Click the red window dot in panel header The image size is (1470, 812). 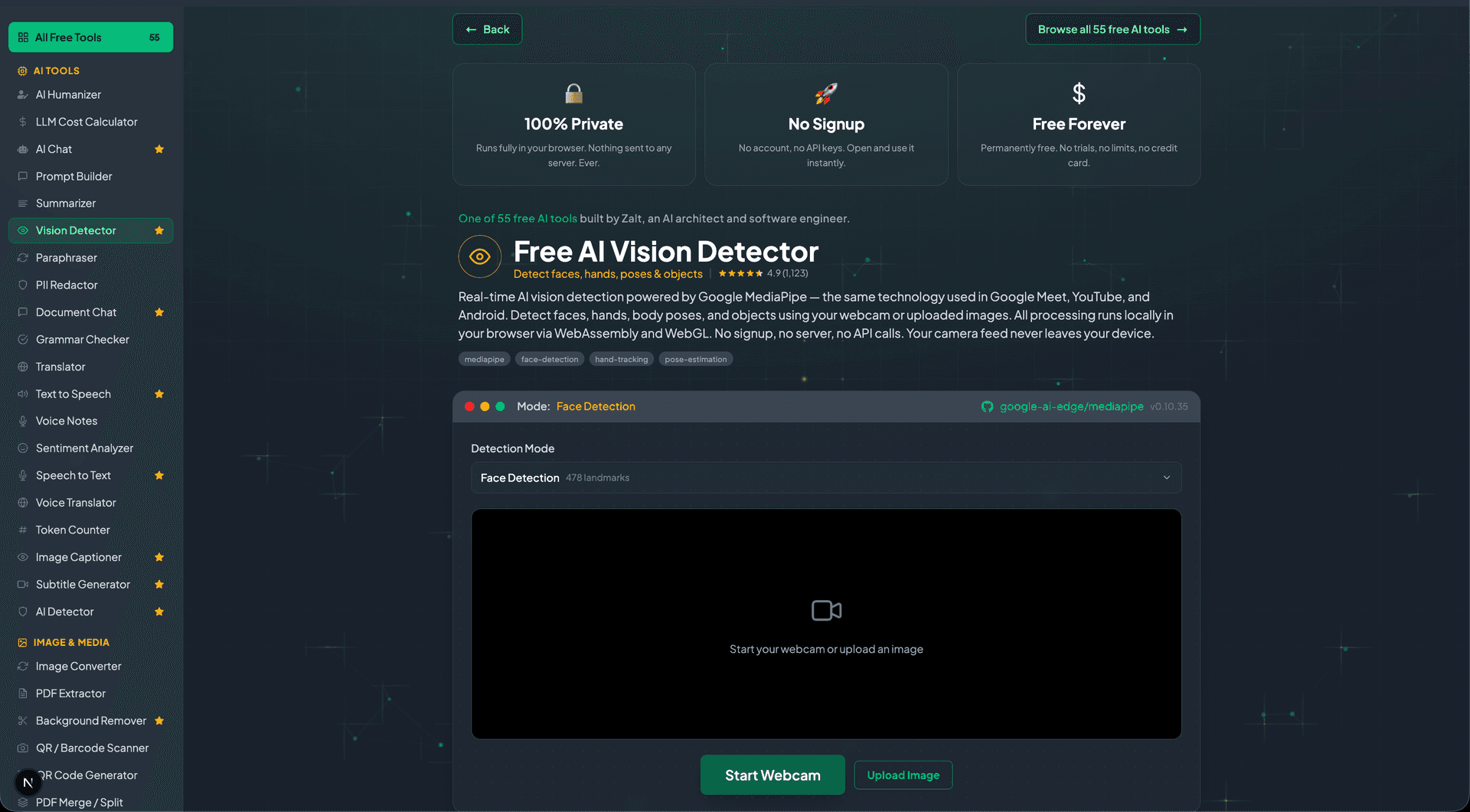point(469,406)
